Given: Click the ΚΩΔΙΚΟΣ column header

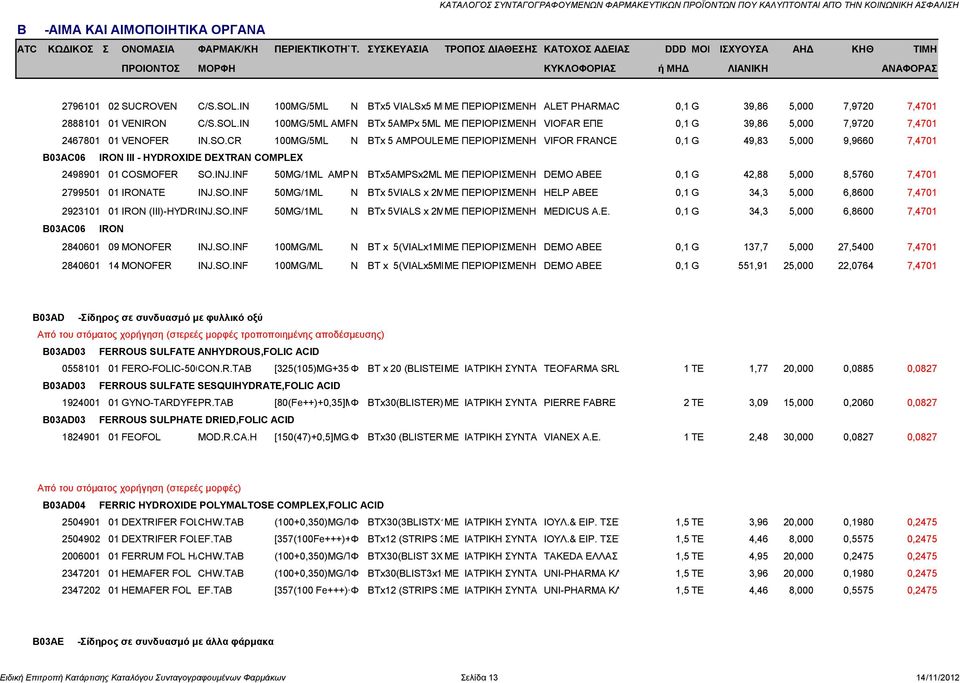Looking at the screenshot, I should click(70, 49).
